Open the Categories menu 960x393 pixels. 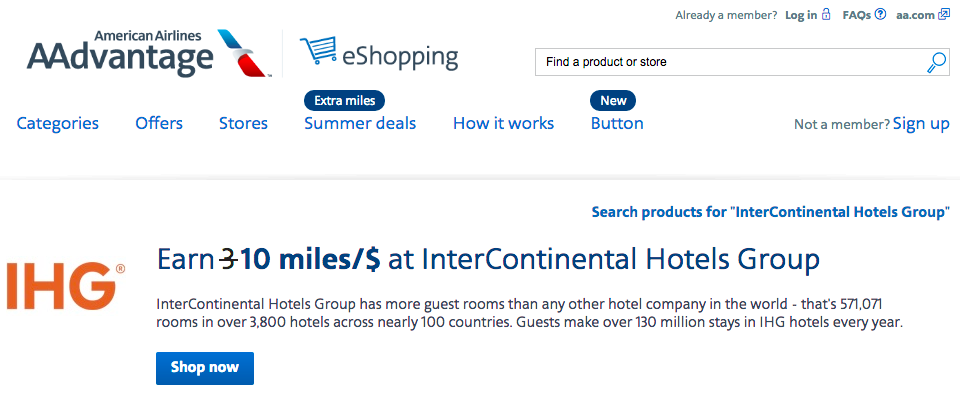[58, 123]
